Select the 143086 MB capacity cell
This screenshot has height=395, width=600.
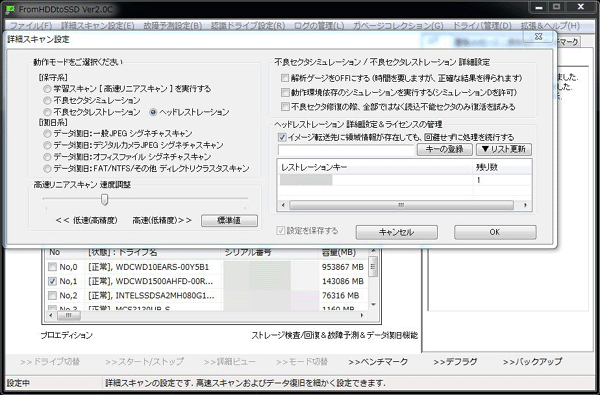(343, 281)
